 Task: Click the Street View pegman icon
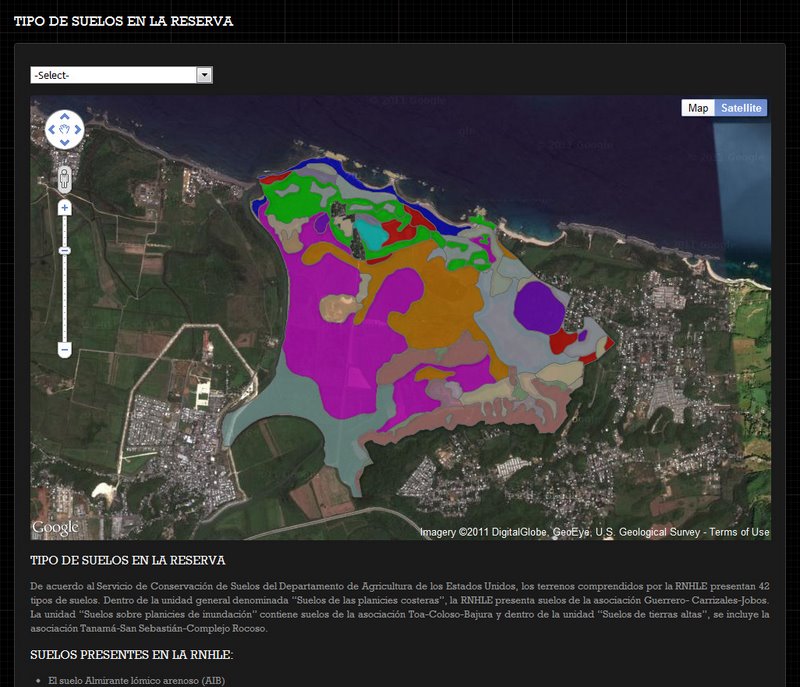pyautogui.click(x=65, y=179)
